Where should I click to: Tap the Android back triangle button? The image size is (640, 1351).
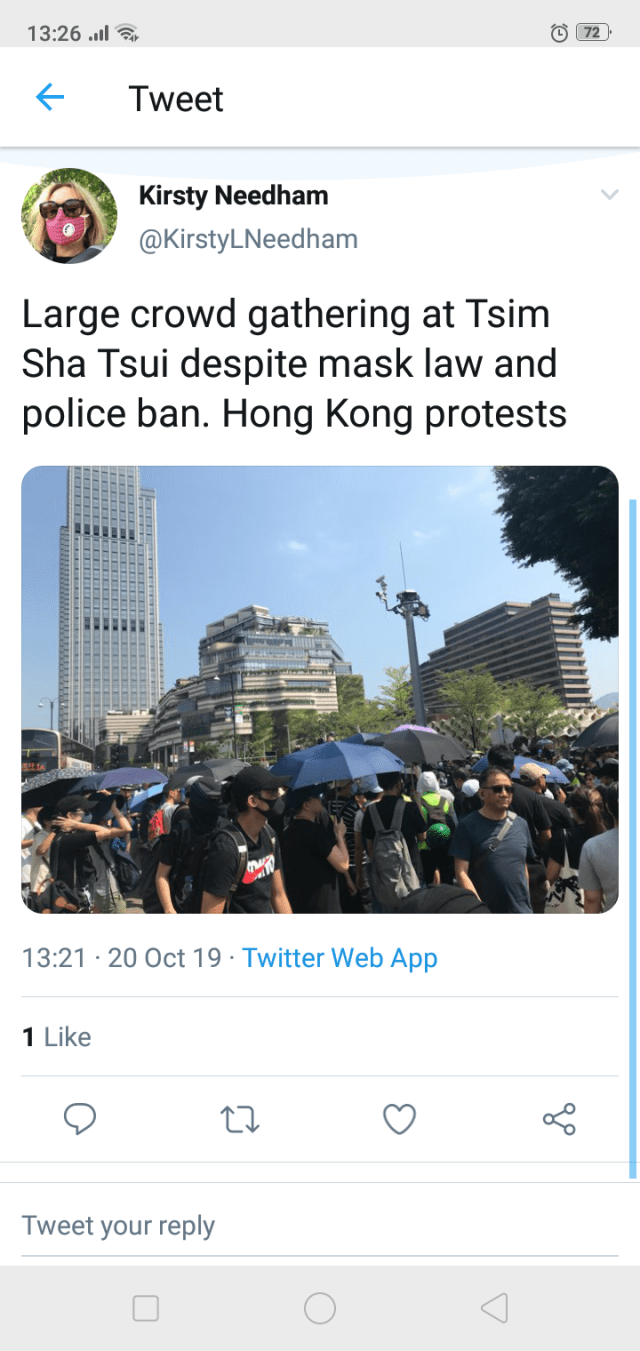click(494, 1308)
